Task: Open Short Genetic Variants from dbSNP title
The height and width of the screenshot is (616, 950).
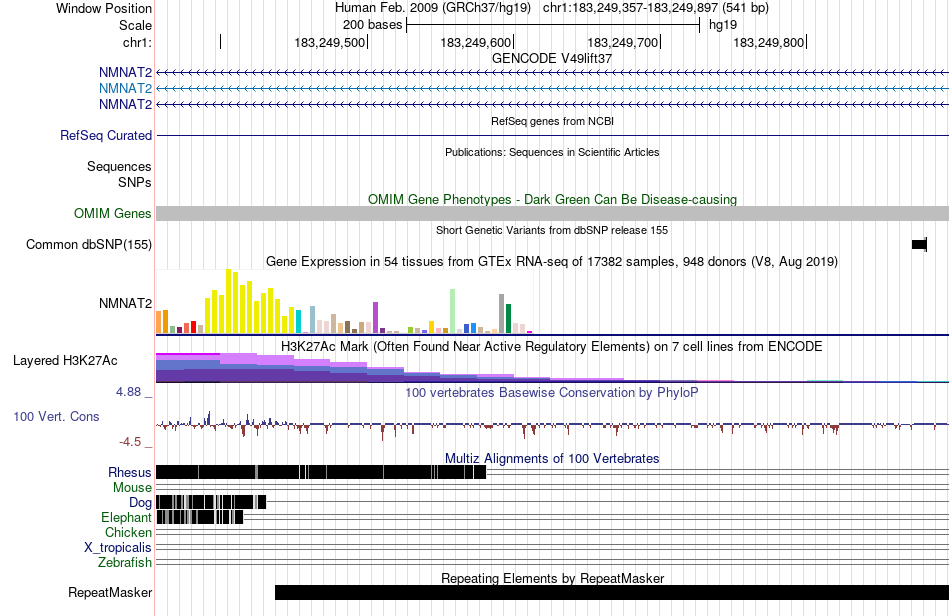Action: click(x=552, y=230)
